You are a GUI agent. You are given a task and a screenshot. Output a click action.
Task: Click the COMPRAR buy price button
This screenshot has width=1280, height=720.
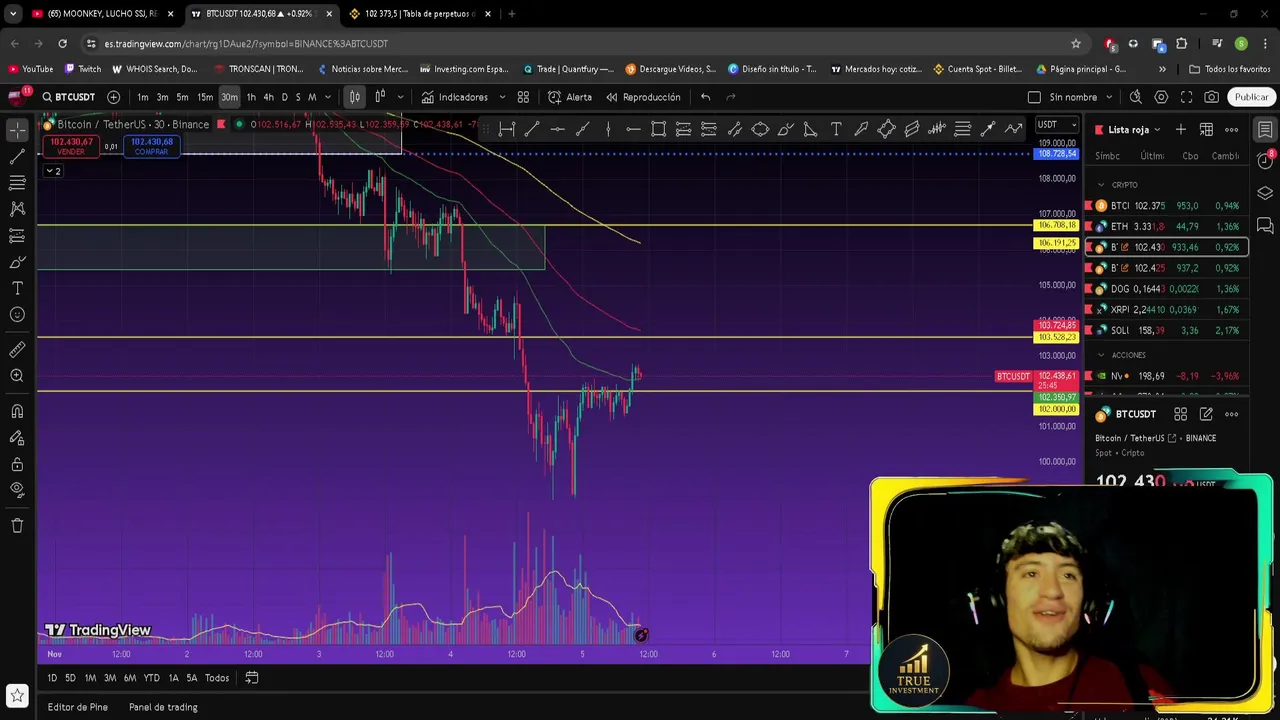tap(151, 146)
